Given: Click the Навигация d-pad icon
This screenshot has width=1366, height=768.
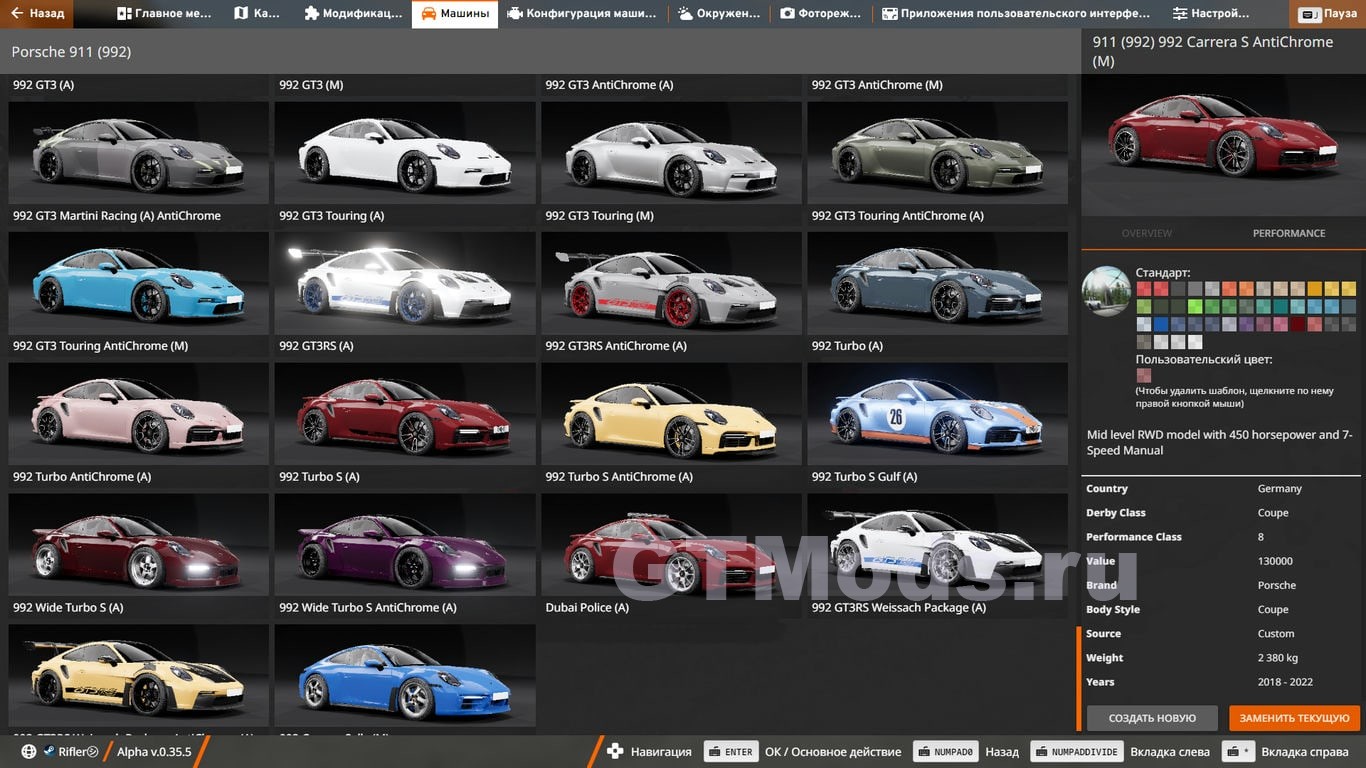Looking at the screenshot, I should click(615, 752).
